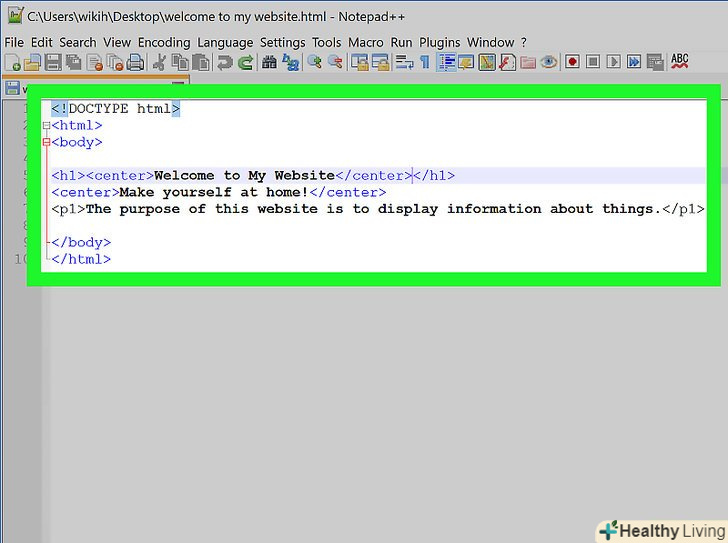Viewport: 728px width, 543px height.
Task: Open Document Map panel
Action: point(487,62)
